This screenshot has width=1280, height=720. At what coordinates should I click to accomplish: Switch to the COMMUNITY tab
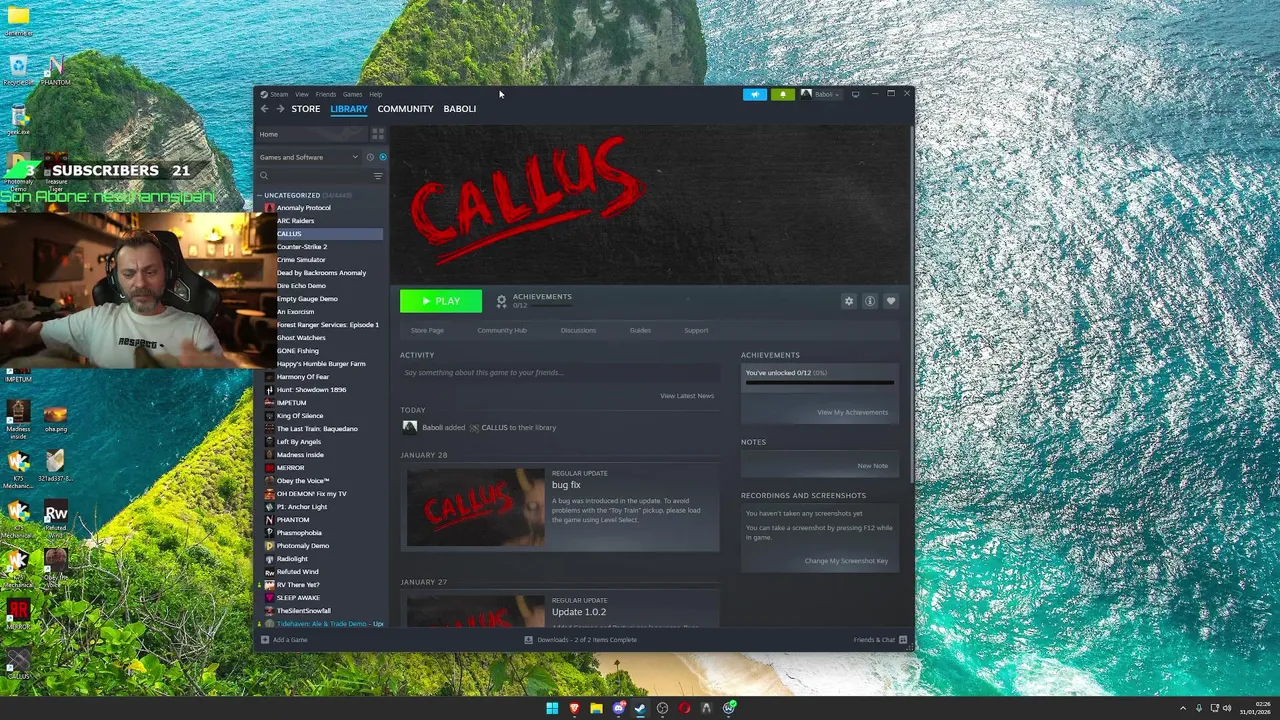tap(406, 109)
